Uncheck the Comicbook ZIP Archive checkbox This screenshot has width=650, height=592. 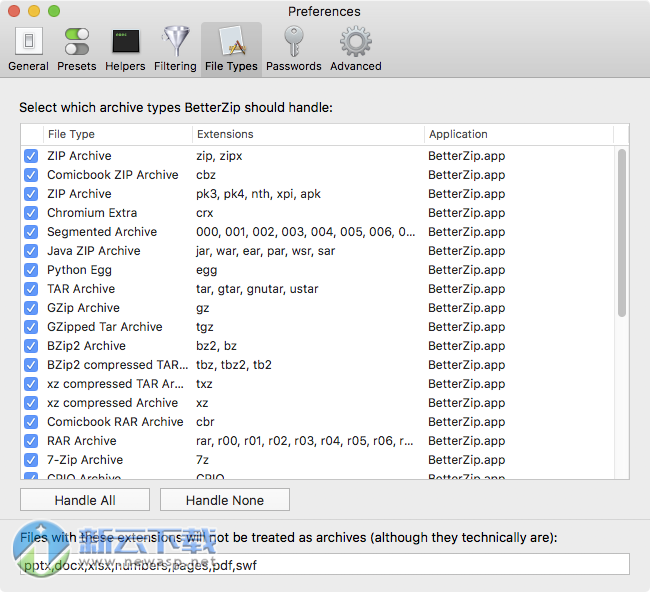click(x=31, y=175)
